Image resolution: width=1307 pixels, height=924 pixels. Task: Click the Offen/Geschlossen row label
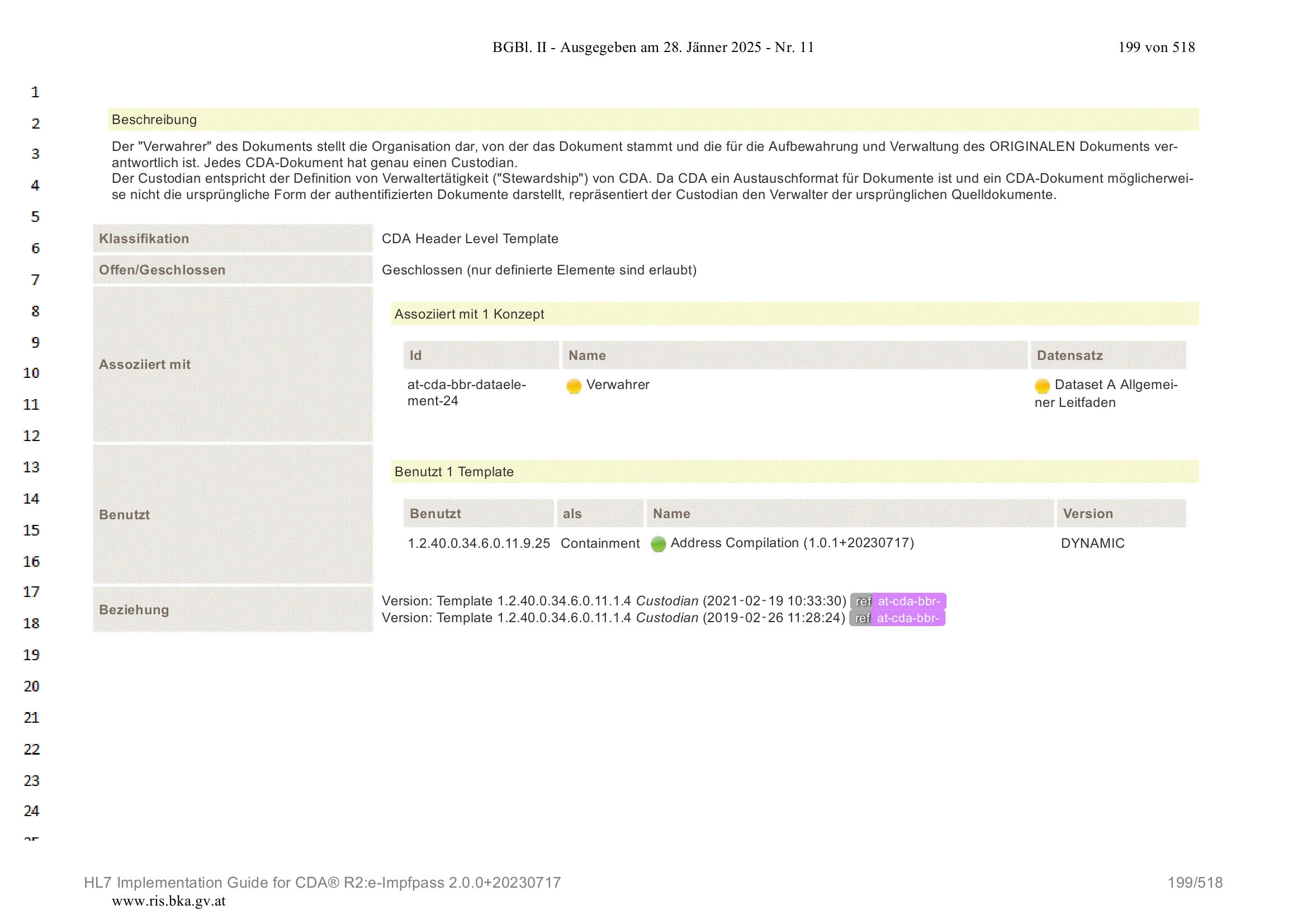(x=233, y=270)
